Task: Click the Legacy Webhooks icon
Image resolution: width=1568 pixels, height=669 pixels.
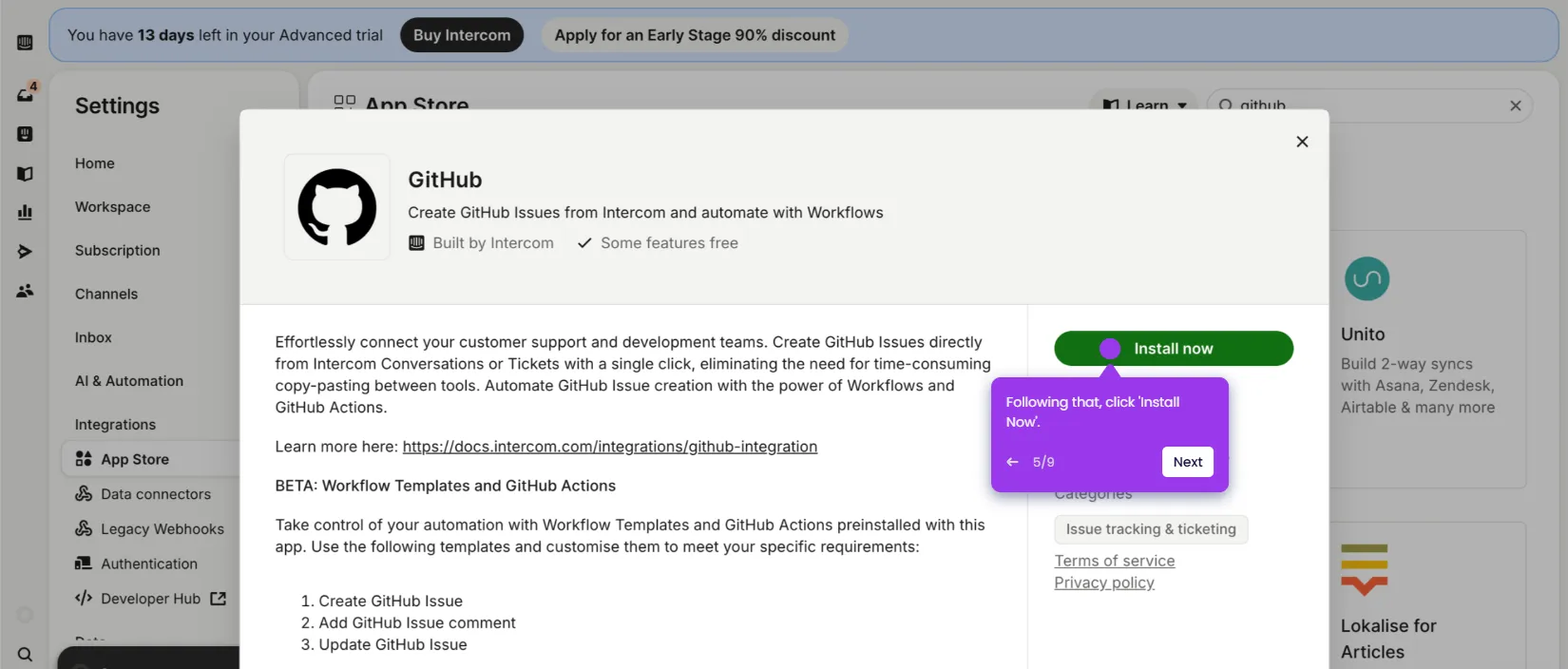Action: 84,528
